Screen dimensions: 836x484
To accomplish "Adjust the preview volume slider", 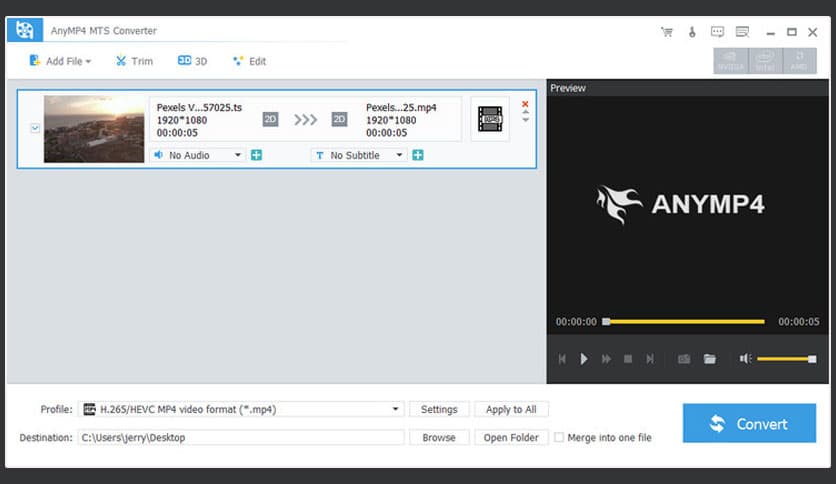I will click(786, 359).
